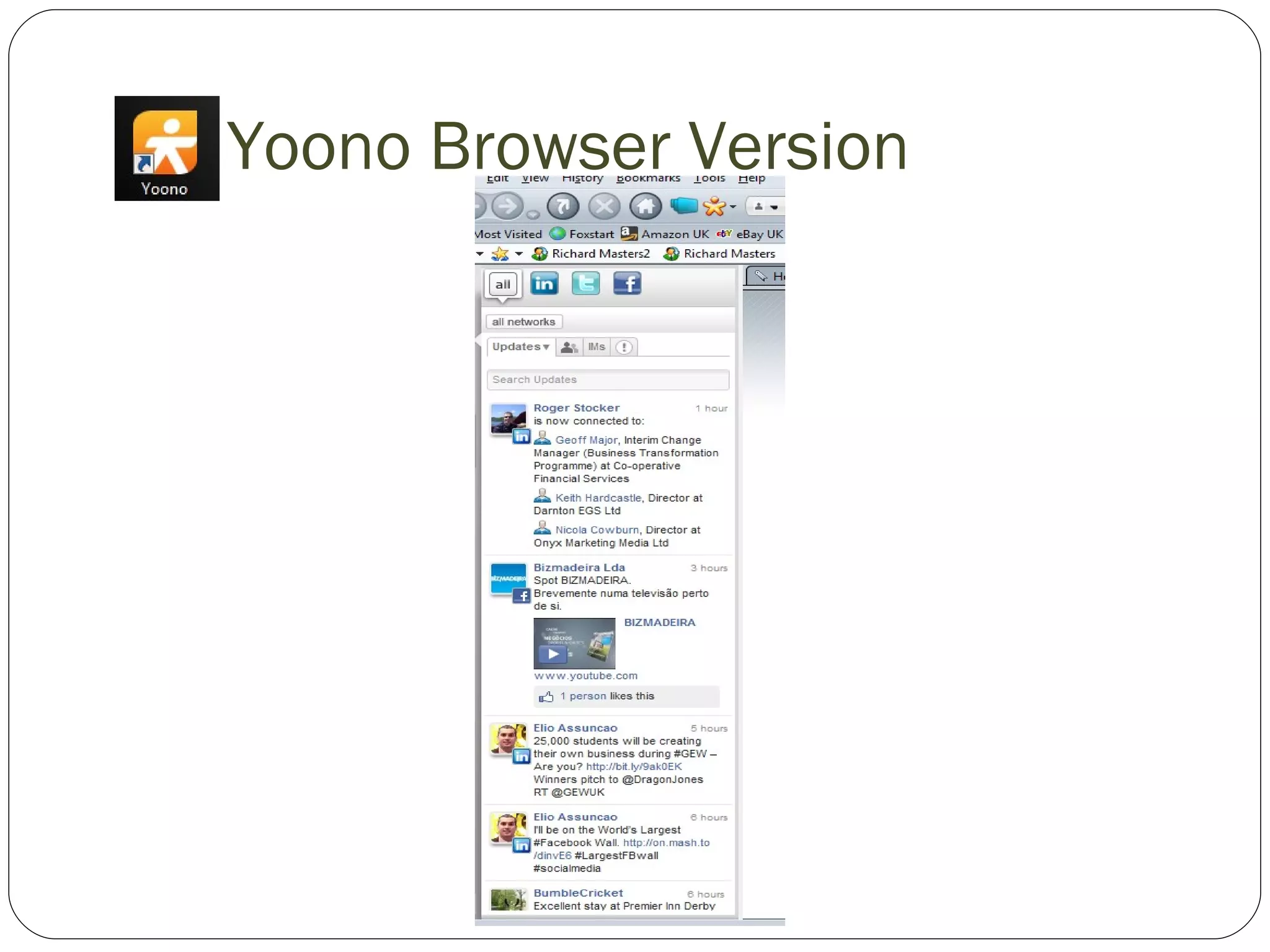Image resolution: width=1270 pixels, height=952 pixels.
Task: Open BumbleCricket name link
Action: point(578,893)
